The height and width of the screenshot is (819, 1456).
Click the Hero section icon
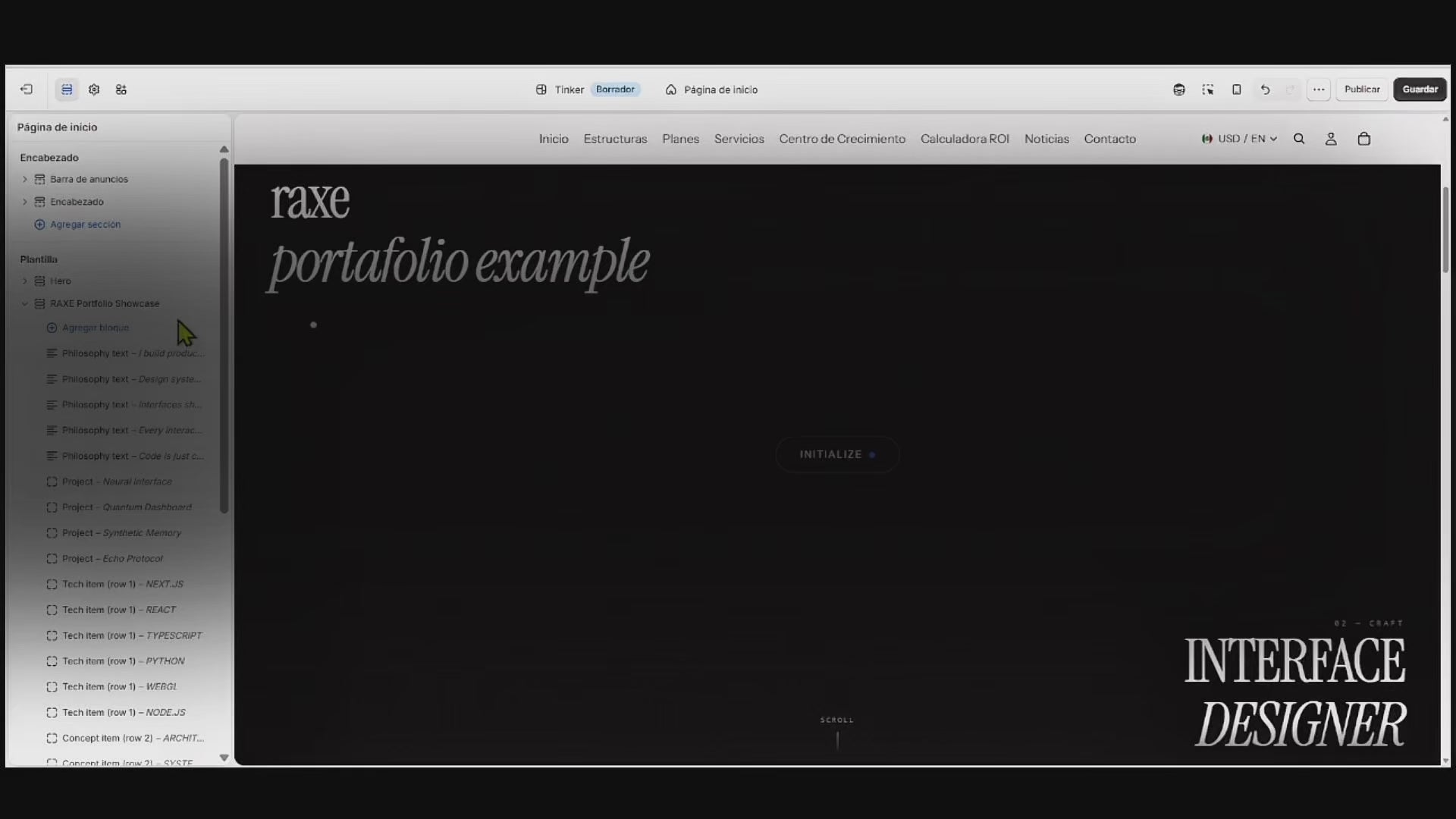40,281
